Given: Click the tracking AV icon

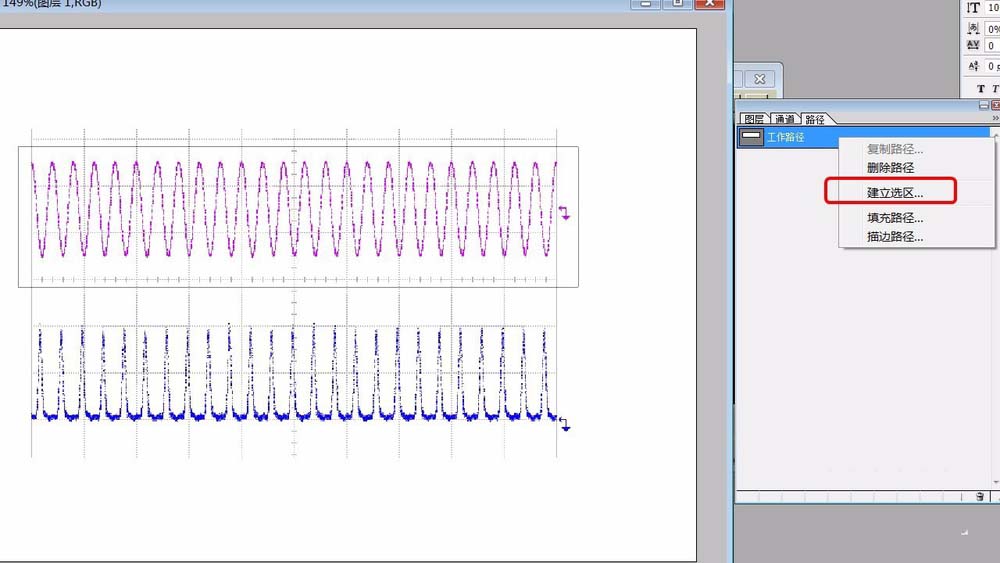Looking at the screenshot, I should tap(973, 45).
